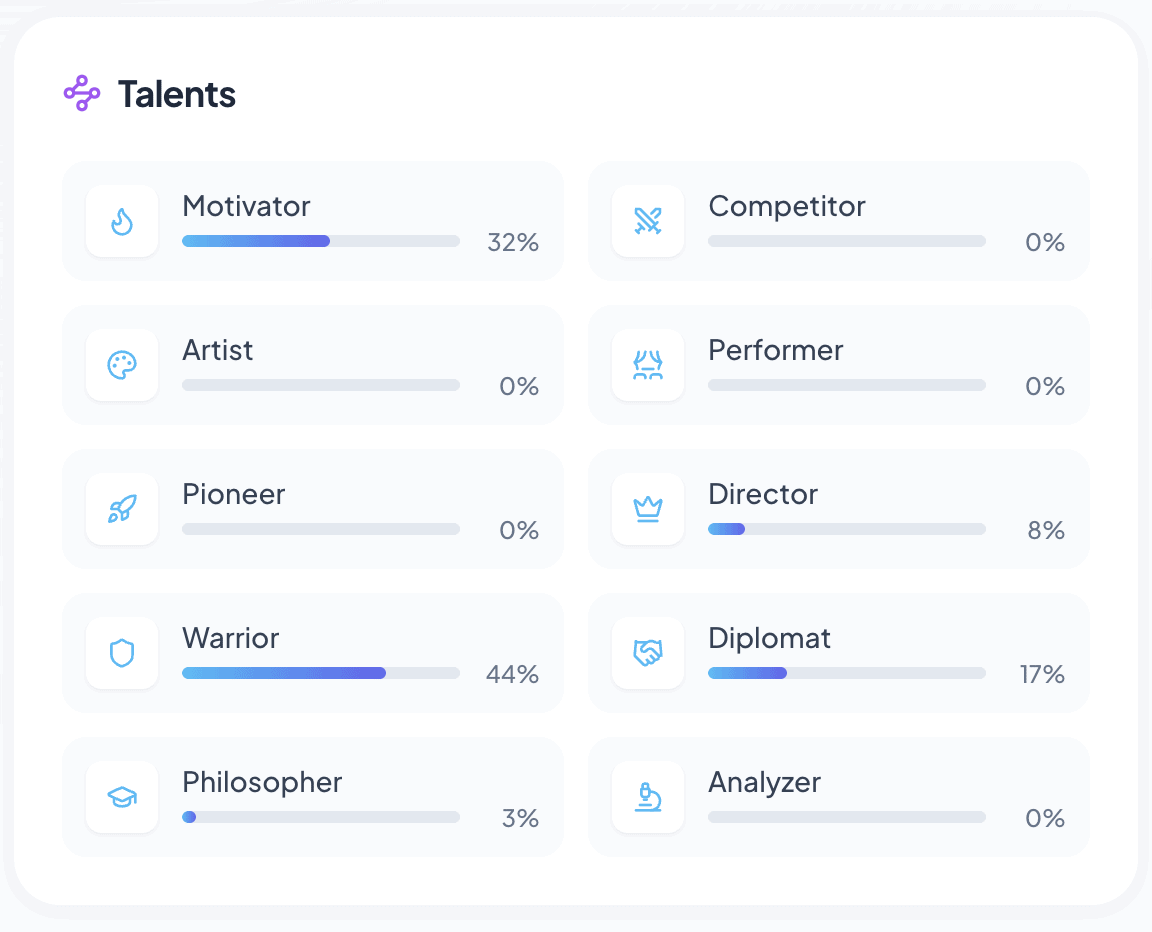Select the Warrior shield icon
1152x932 pixels.
click(x=122, y=653)
